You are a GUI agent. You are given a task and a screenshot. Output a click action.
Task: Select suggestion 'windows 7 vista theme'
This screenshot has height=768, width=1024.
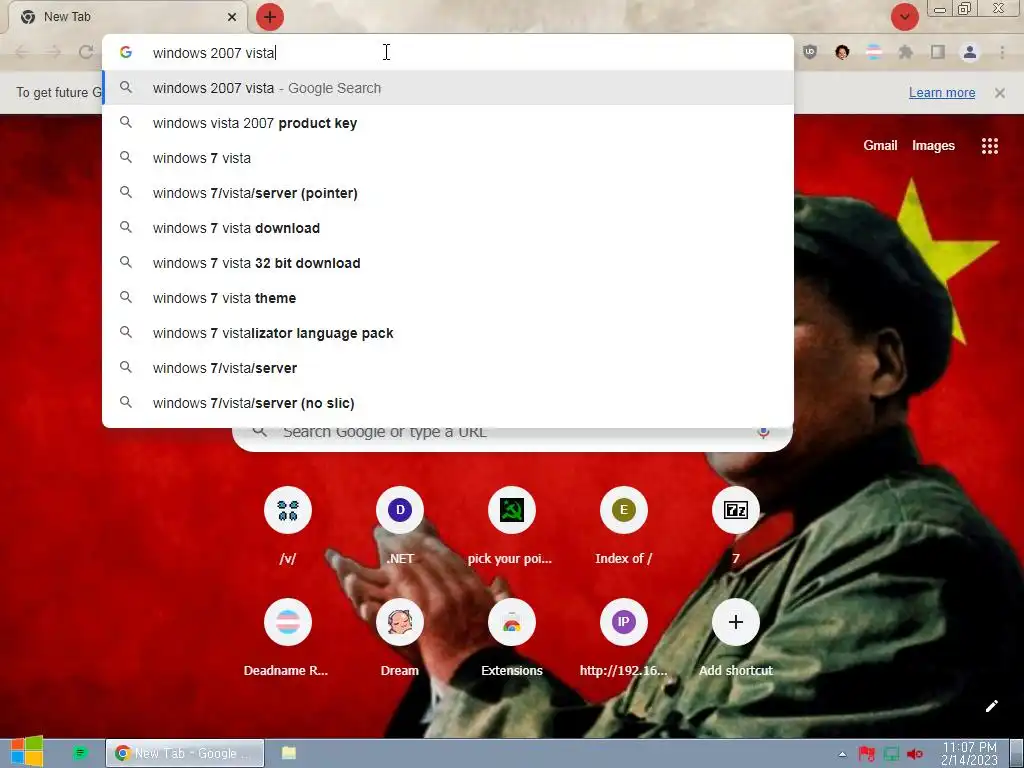447,298
